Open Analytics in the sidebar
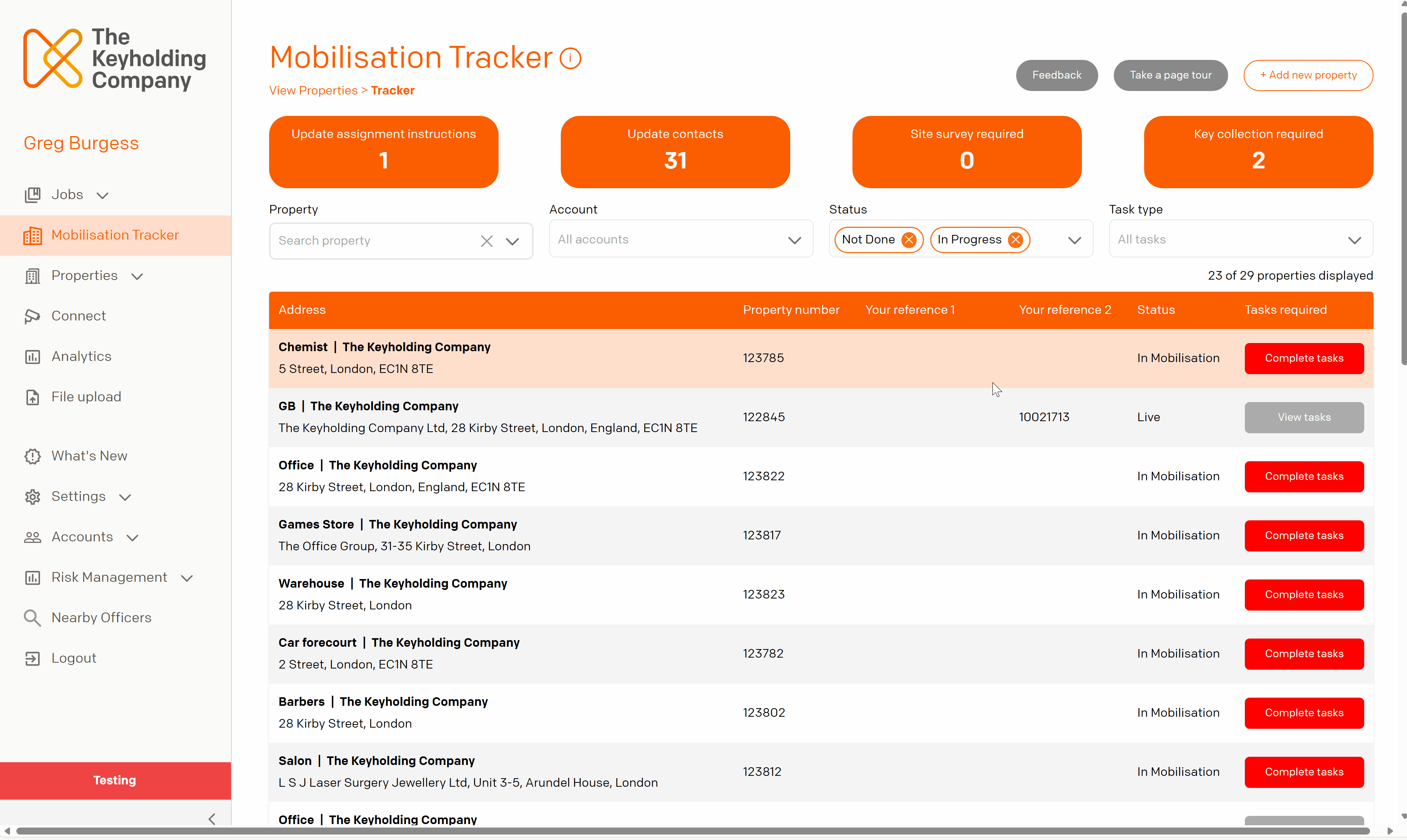Image resolution: width=1407 pixels, height=840 pixels. click(82, 357)
